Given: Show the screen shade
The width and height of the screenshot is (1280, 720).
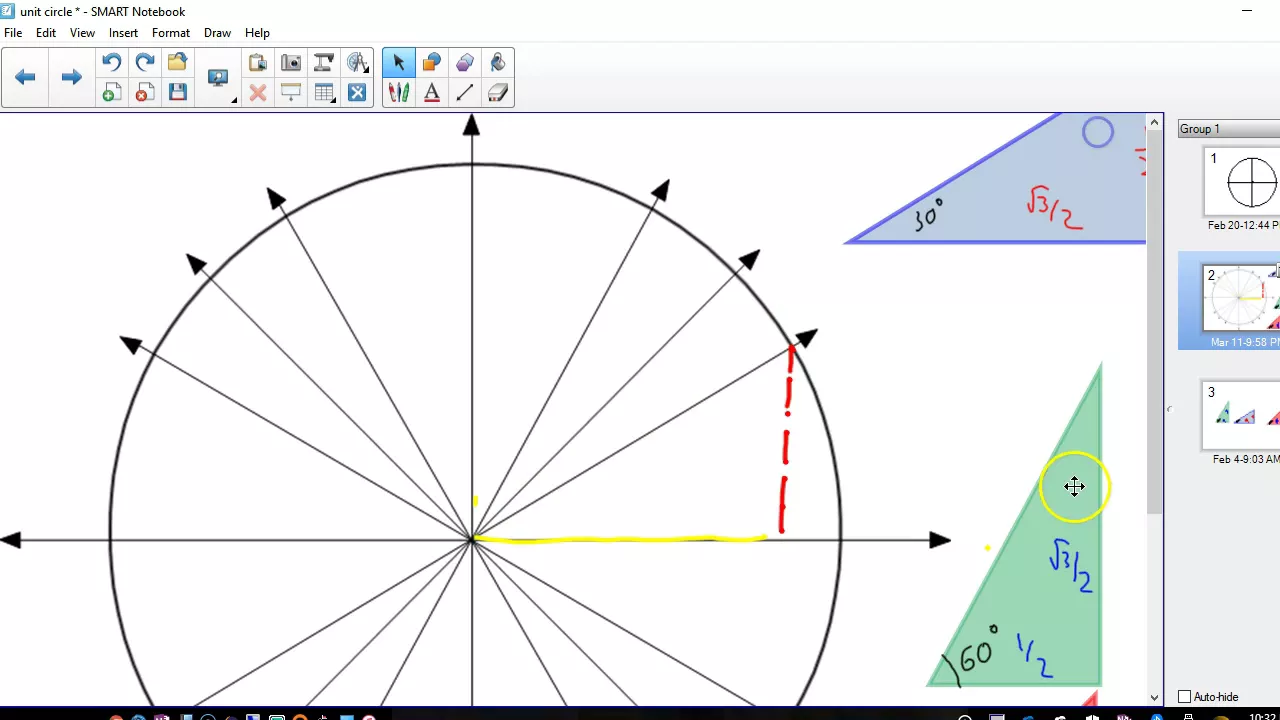Looking at the screenshot, I should tap(290, 93).
